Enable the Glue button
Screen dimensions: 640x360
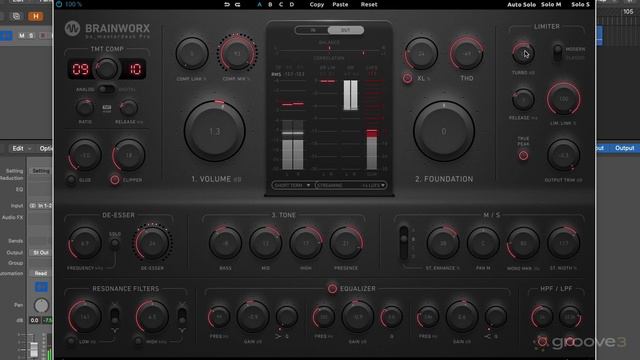tap(71, 180)
